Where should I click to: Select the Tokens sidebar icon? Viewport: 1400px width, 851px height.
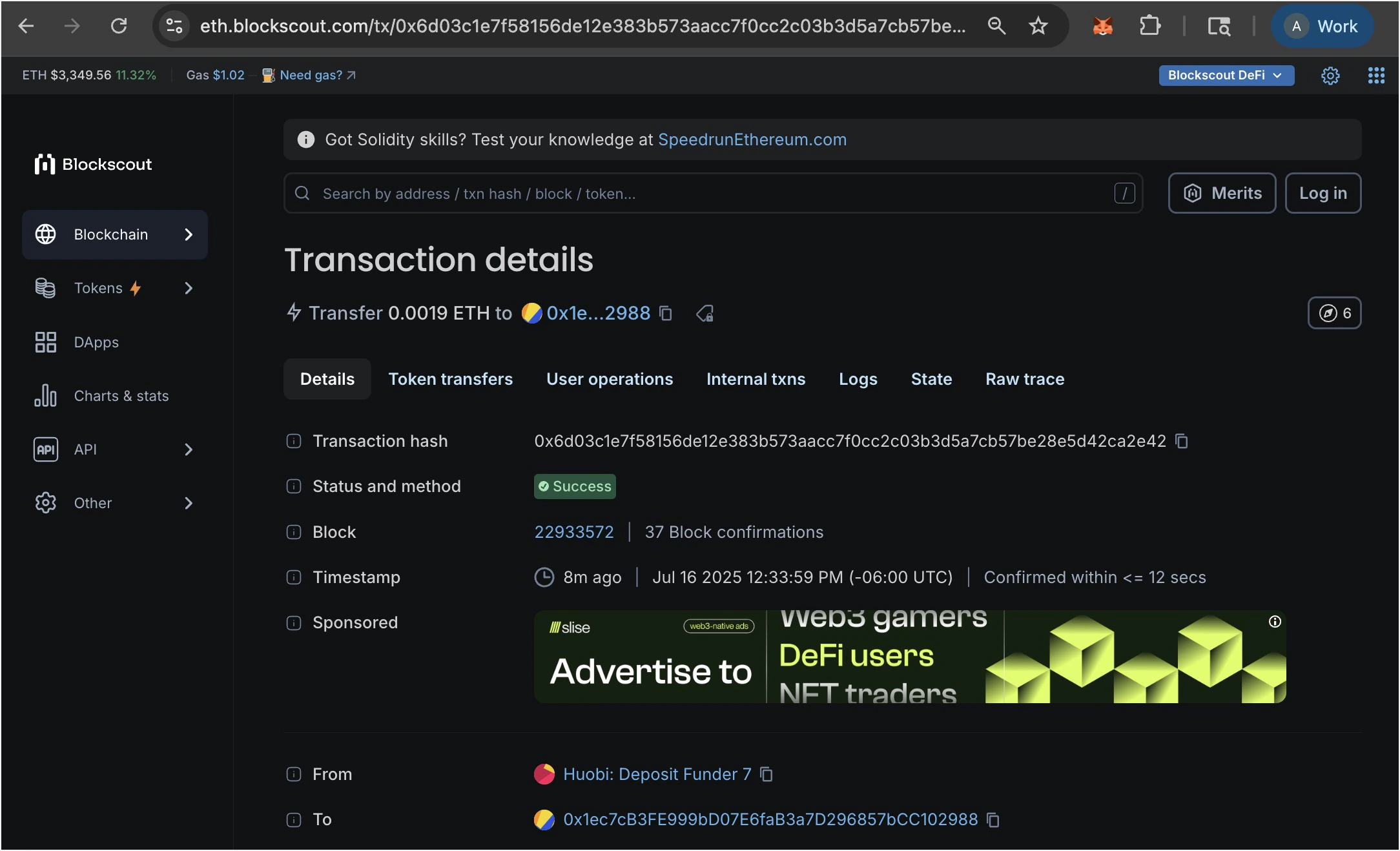point(45,288)
